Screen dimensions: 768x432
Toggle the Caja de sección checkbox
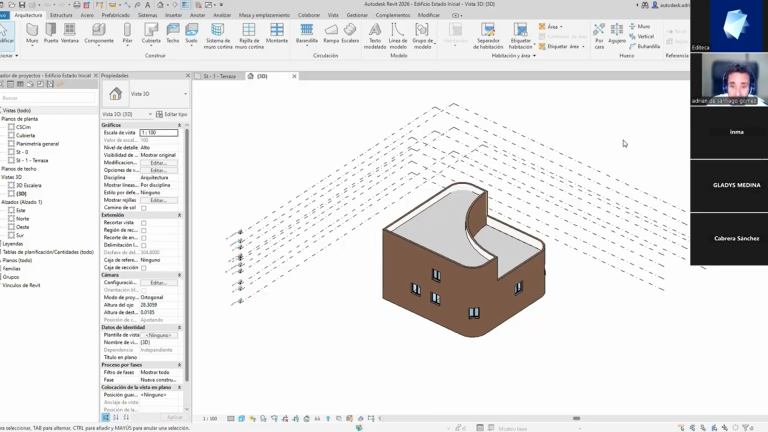coord(144,268)
